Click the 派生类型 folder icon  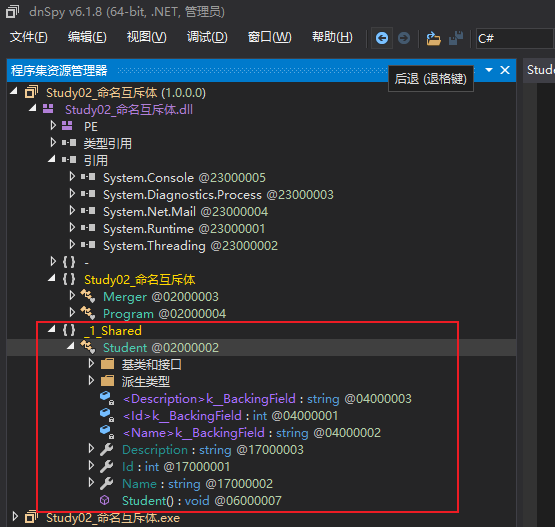107,381
